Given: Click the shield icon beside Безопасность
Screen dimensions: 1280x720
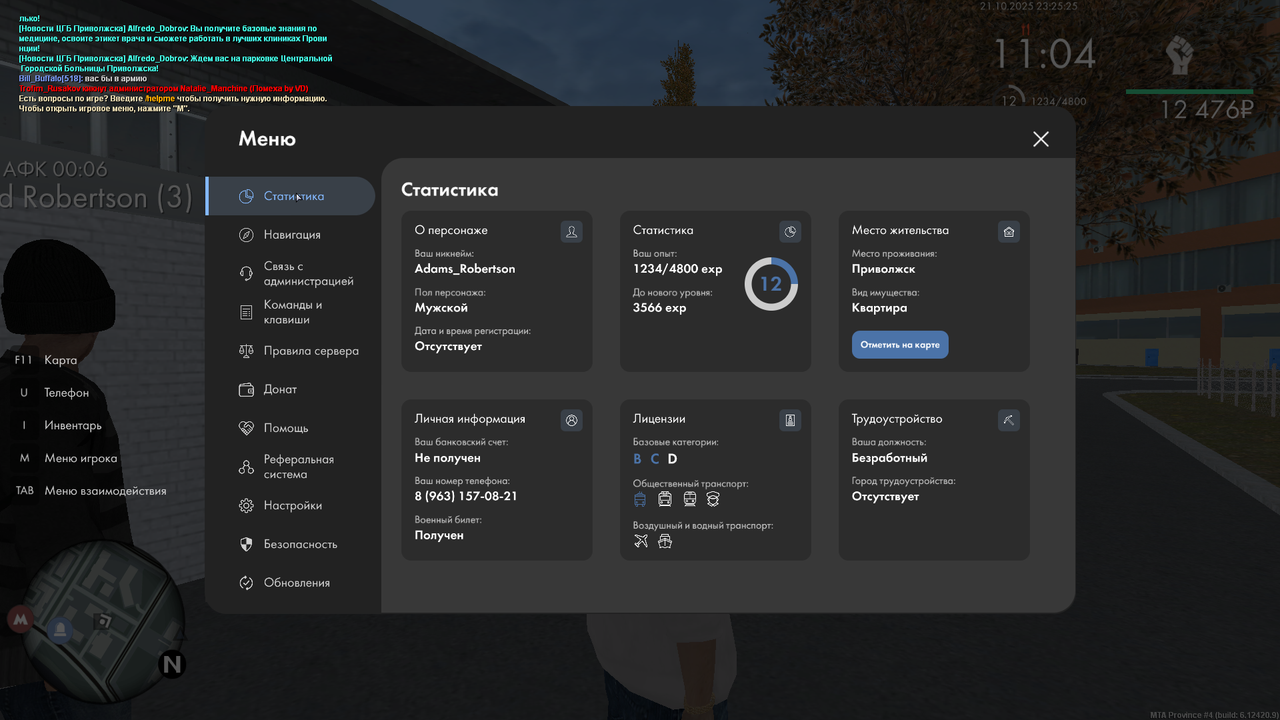Looking at the screenshot, I should click(246, 544).
